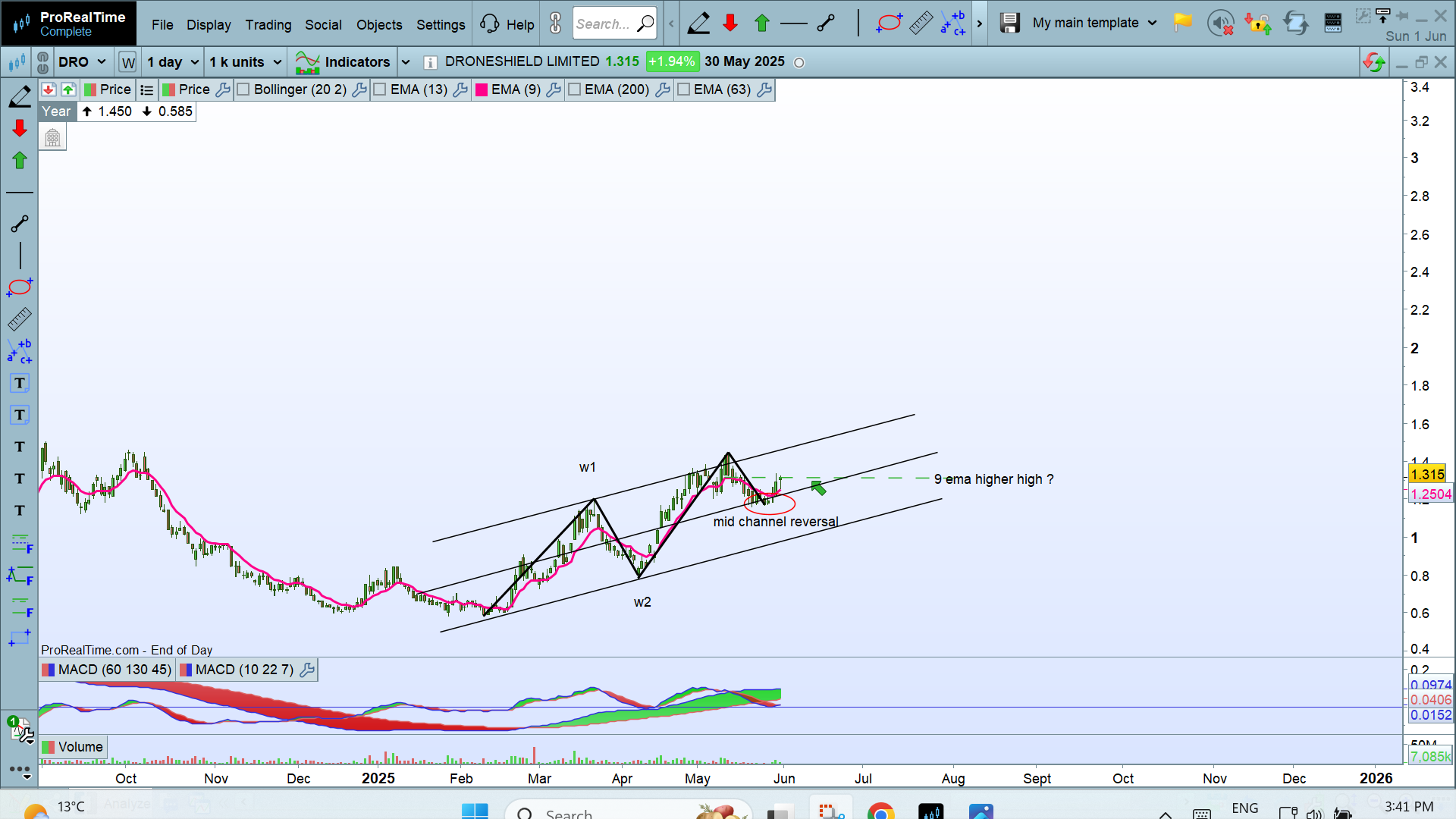Screen dimensions: 1456x819
Task: Expand left sidebar more tools dots
Action: (x=20, y=770)
